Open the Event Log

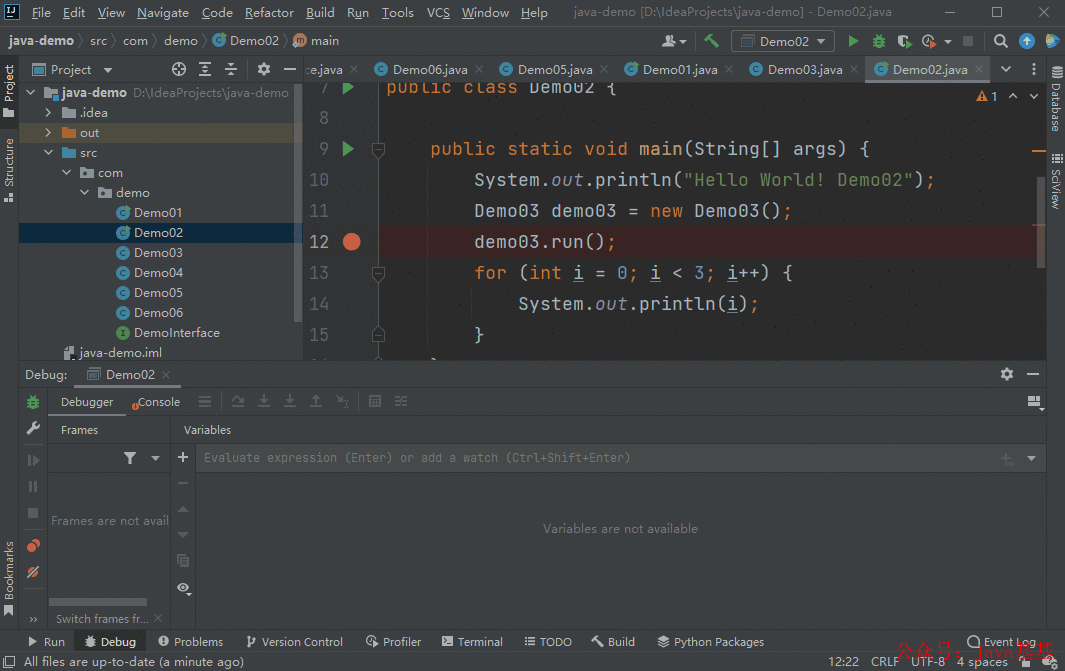point(1001,642)
